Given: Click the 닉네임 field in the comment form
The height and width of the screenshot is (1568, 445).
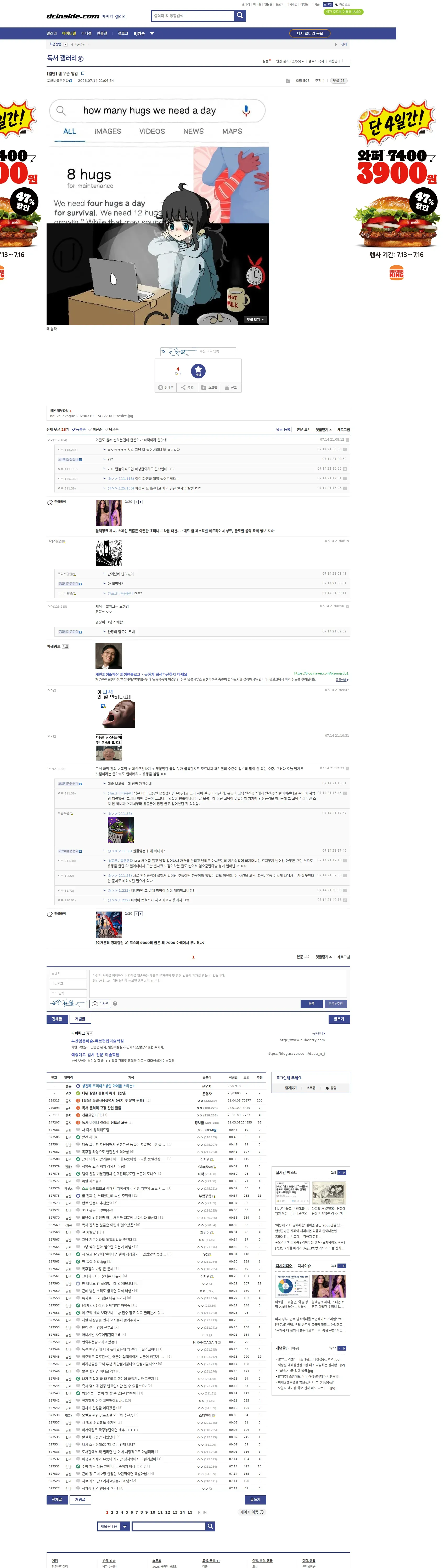Looking at the screenshot, I should (x=68, y=974).
